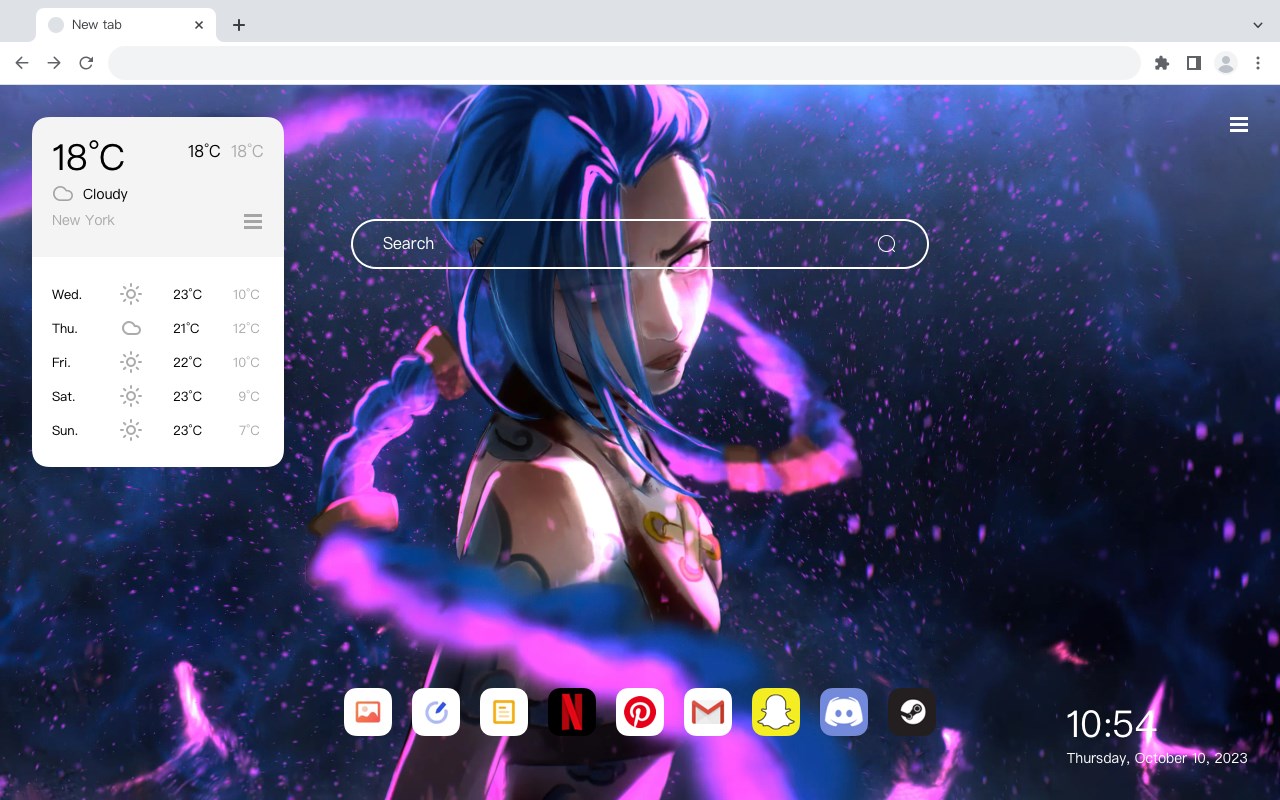Open the Gmail shortcut
Screen dimensions: 1280x800
[x=708, y=712]
